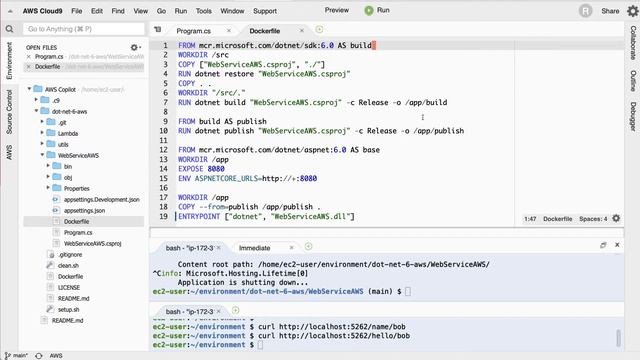Image resolution: width=640 pixels, height=360 pixels.
Task: Open the Window menu
Action: pos(232,11)
